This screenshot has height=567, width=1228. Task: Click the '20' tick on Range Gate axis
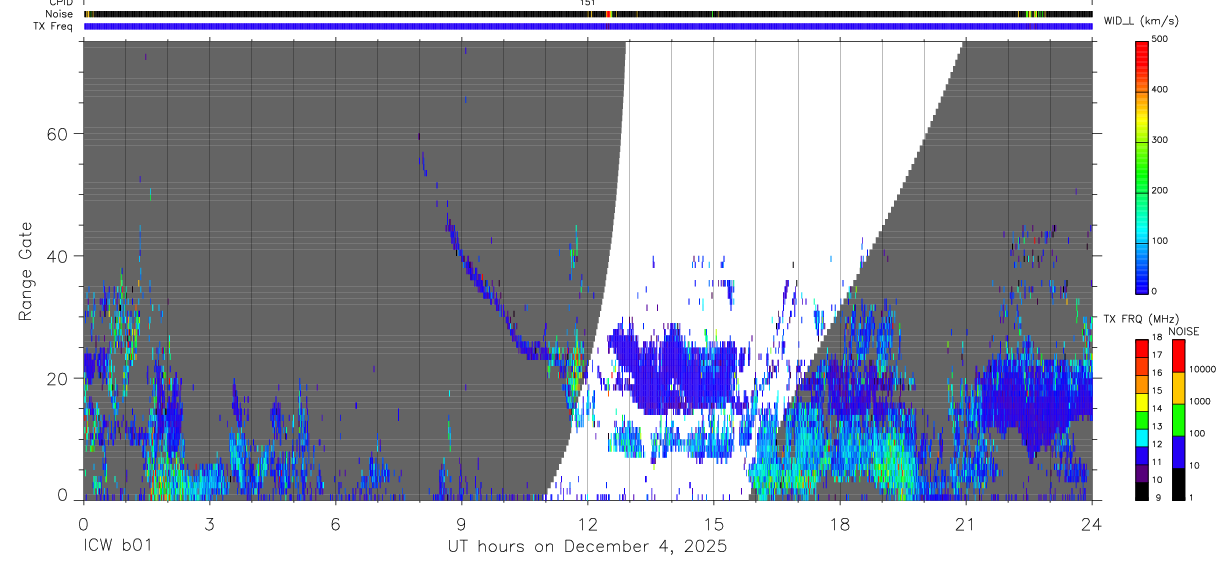click(56, 378)
